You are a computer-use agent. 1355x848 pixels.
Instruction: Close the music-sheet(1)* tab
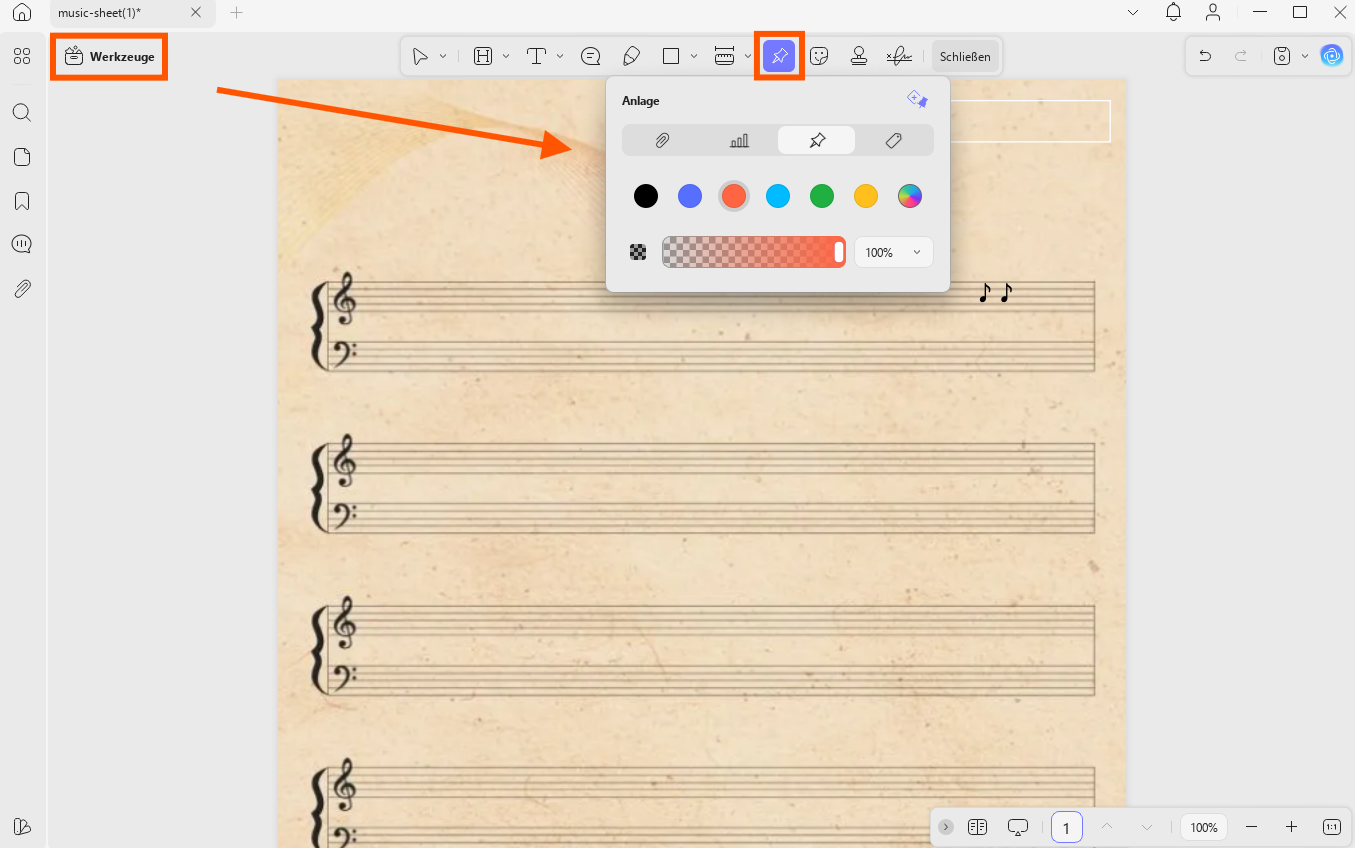pyautogui.click(x=196, y=12)
